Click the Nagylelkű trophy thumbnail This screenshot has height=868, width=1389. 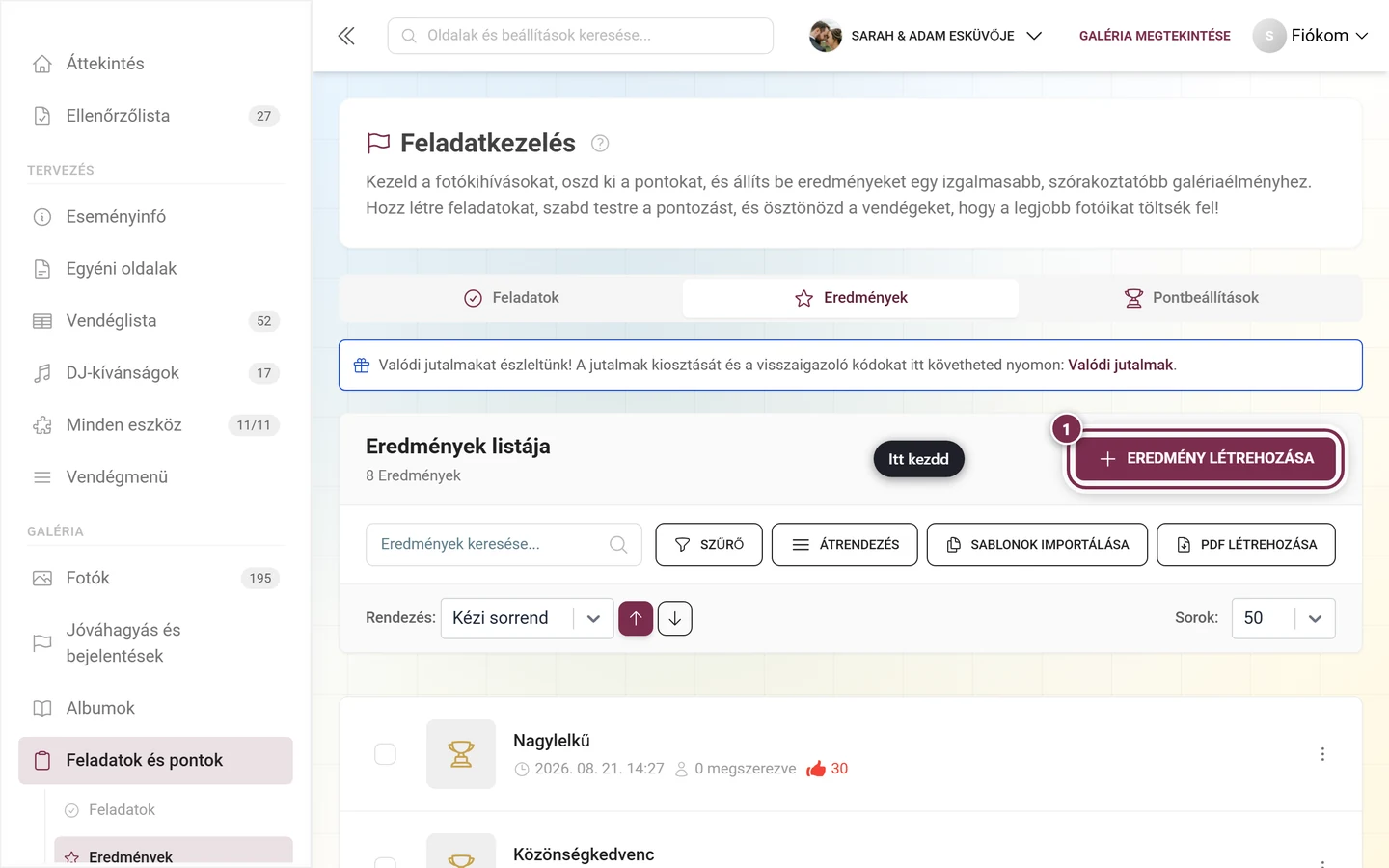point(461,754)
